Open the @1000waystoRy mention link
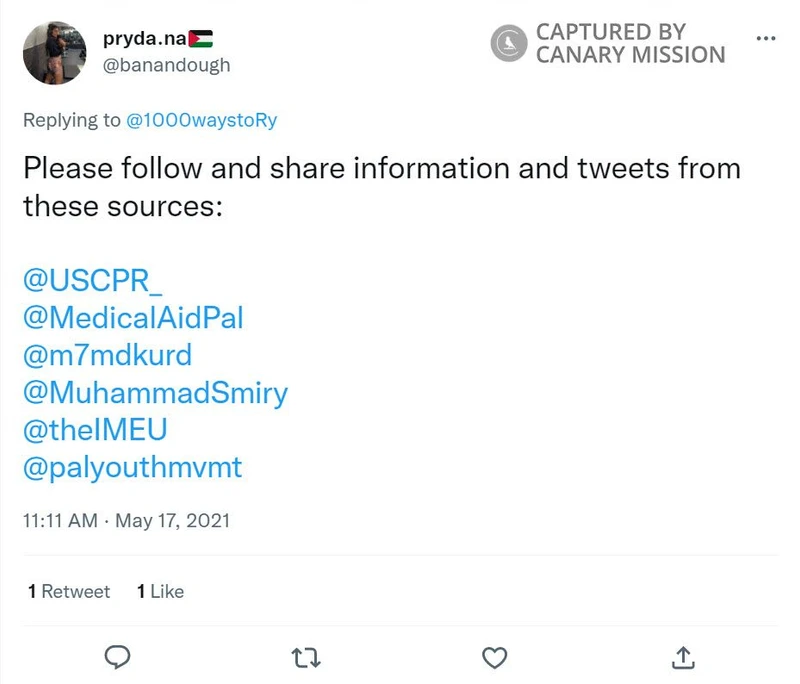The width and height of the screenshot is (800, 684). click(201, 121)
